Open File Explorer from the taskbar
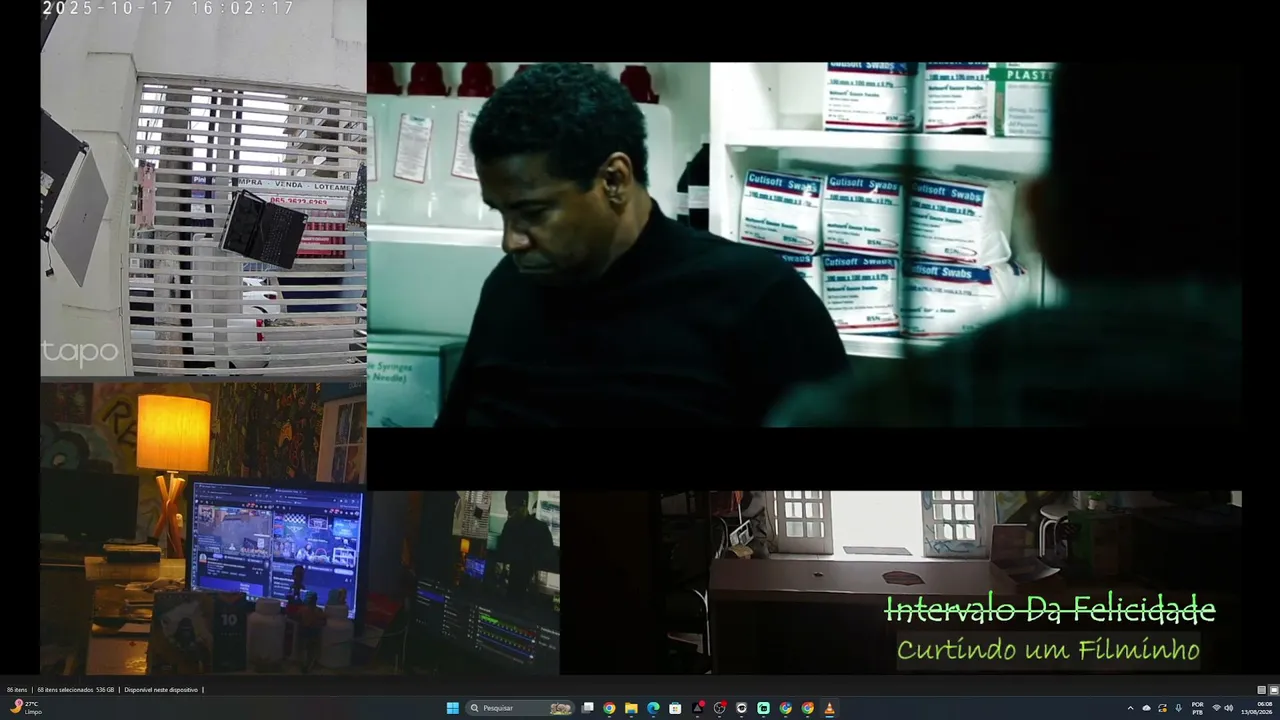Screen dimensions: 1280x720 point(631,708)
